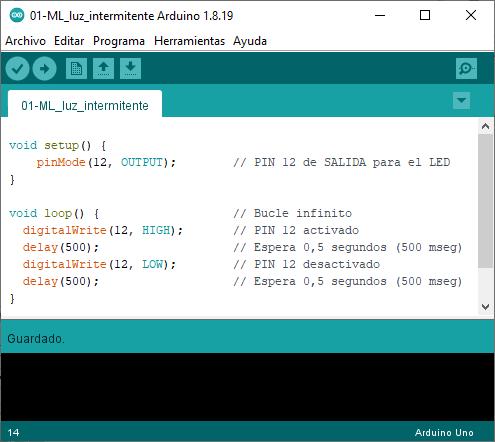The height and width of the screenshot is (442, 495).
Task: Click the Arduino logo in title bar
Action: [x=17, y=15]
